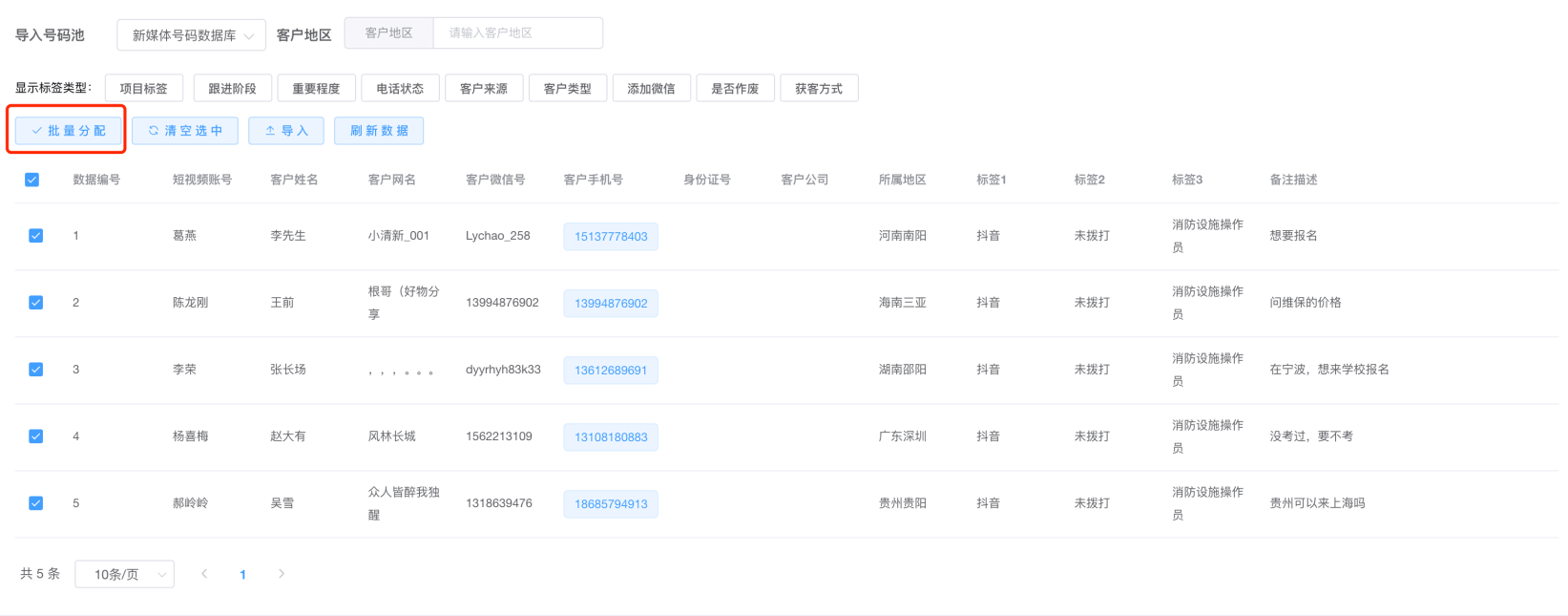
Task: Uncheck the checkbox for row 1
Action: [36, 236]
